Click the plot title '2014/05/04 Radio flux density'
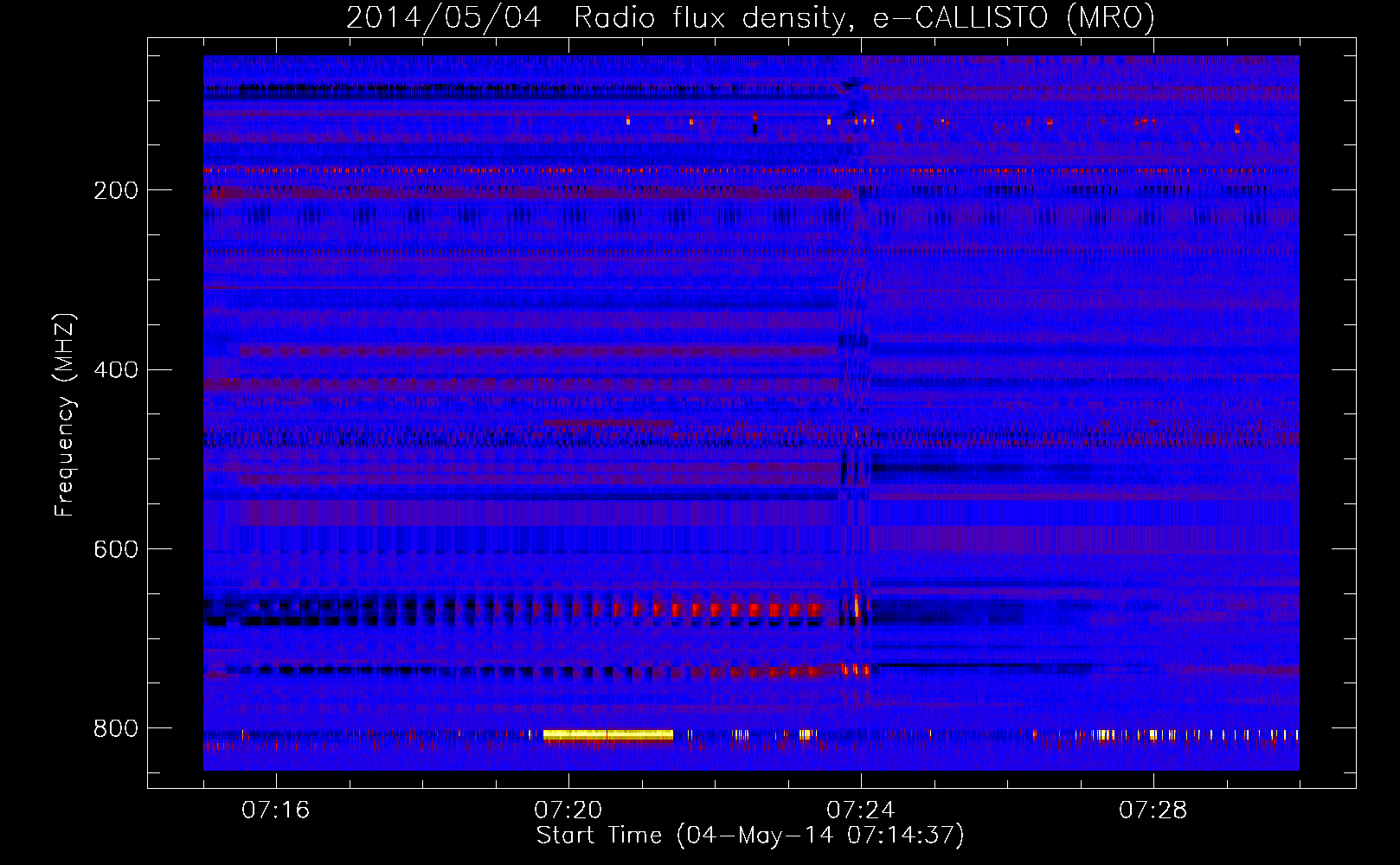This screenshot has width=1400, height=865. (x=750, y=17)
